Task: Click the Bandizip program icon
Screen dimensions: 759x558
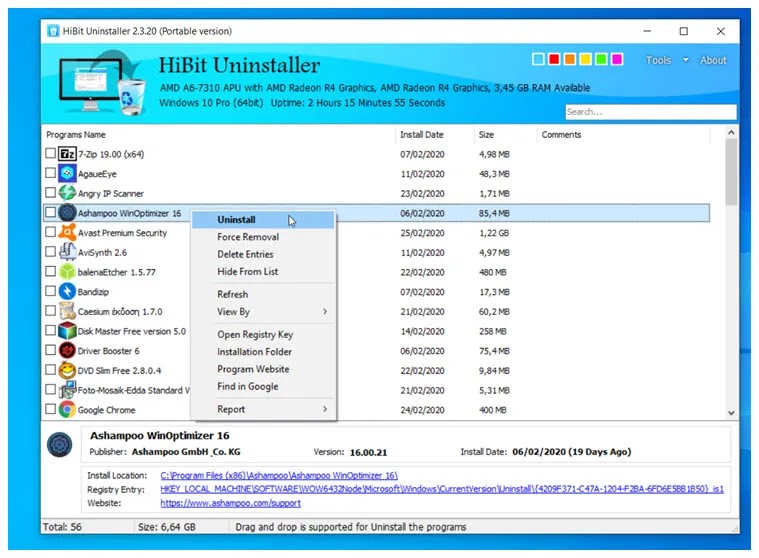Action: 67,291
